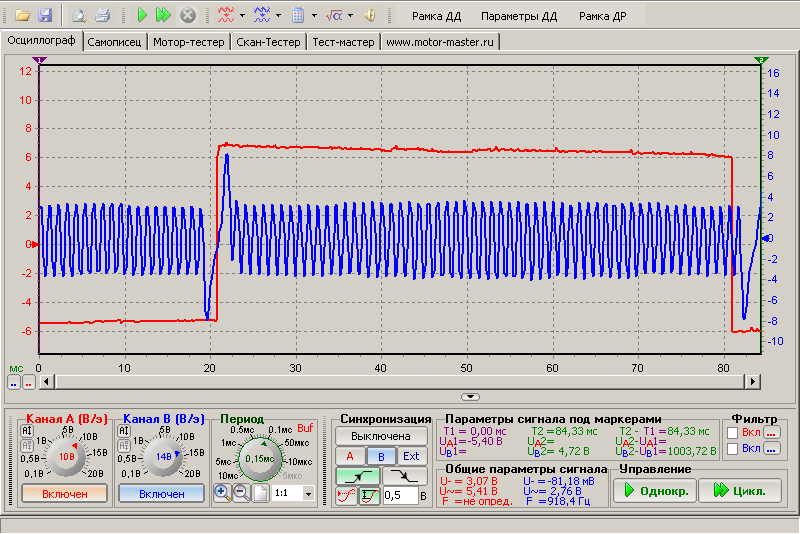Switch to the Мотор-тестер tab
The image size is (800, 534).
click(x=189, y=42)
